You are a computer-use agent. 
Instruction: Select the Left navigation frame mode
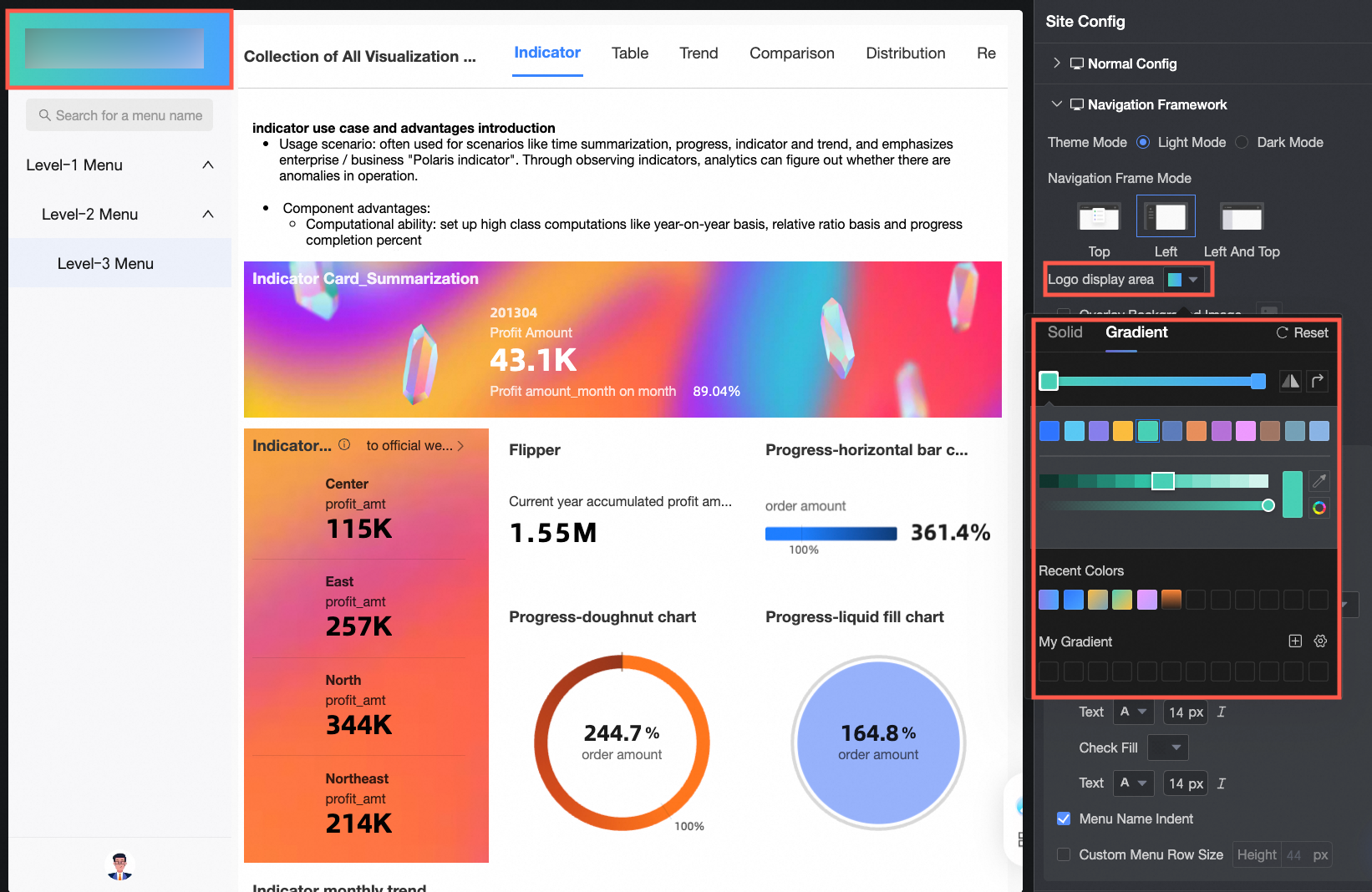[1166, 216]
